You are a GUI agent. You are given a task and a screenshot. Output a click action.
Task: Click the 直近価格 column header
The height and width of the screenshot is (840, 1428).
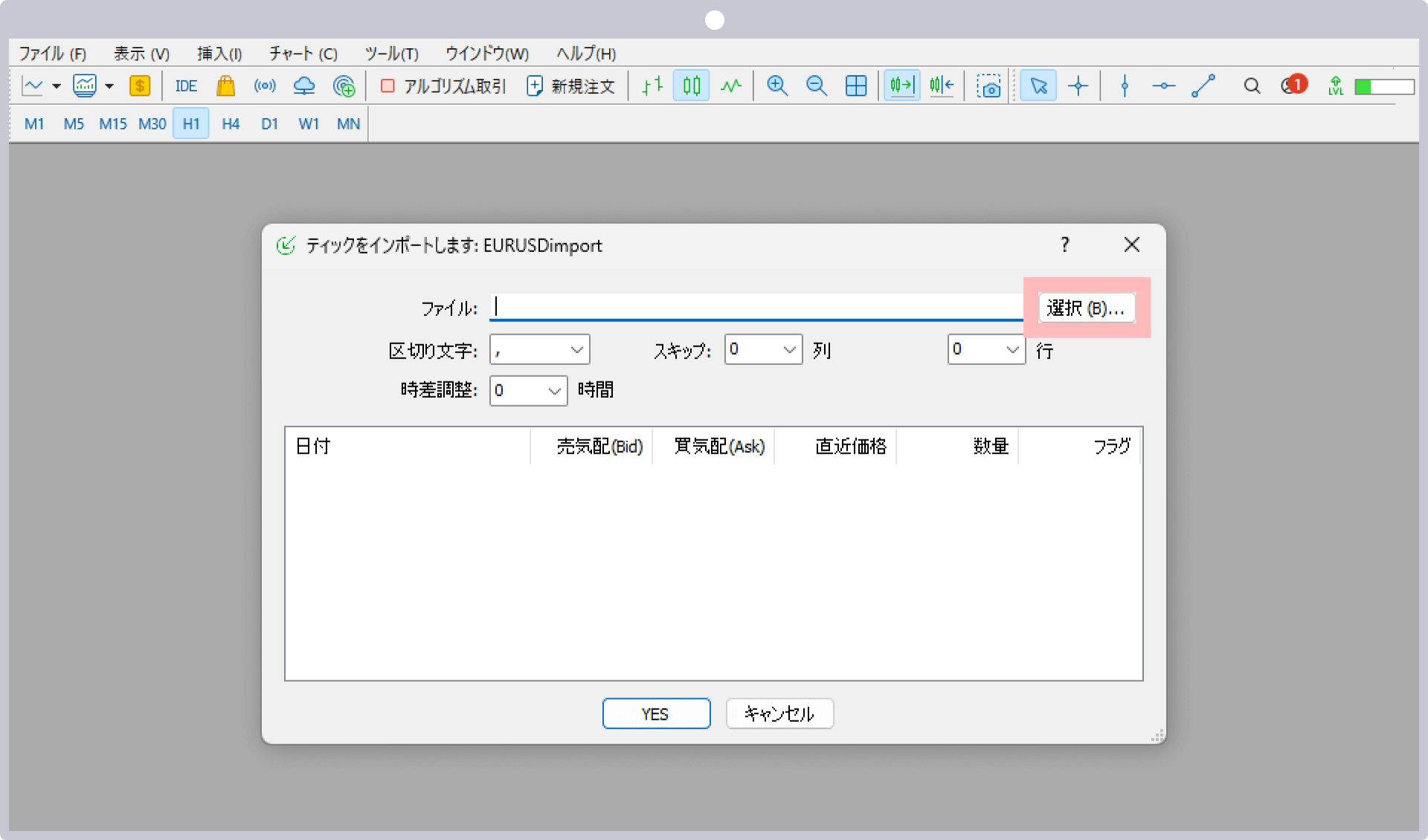click(x=836, y=446)
